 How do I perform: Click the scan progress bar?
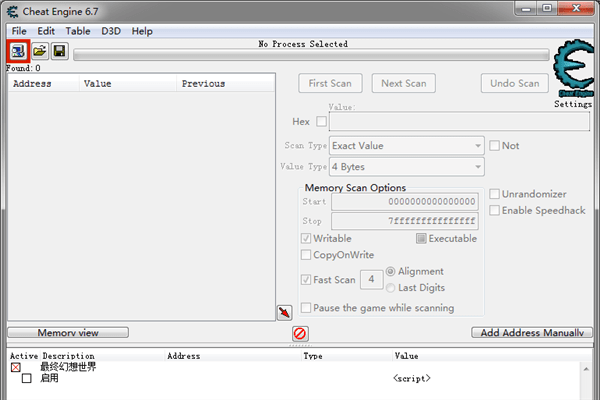[311, 55]
